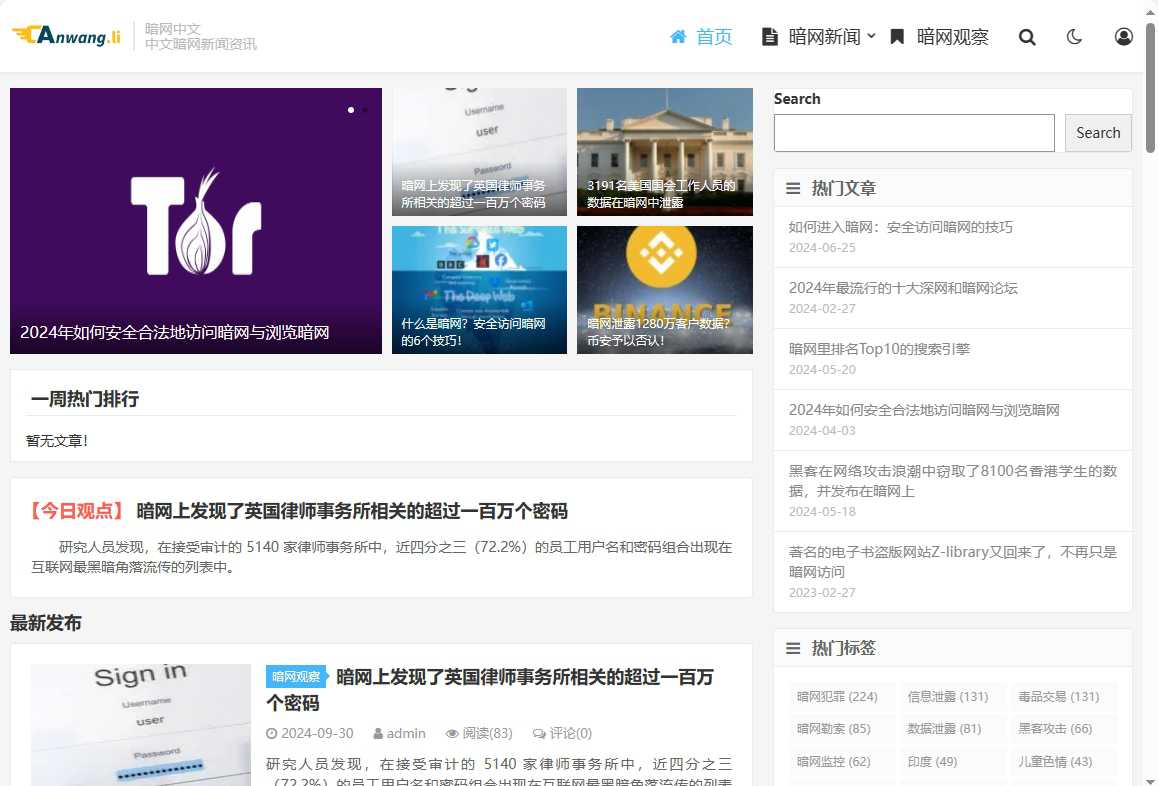Select the first carousel dot indicator
The image size is (1158, 786).
tap(351, 110)
